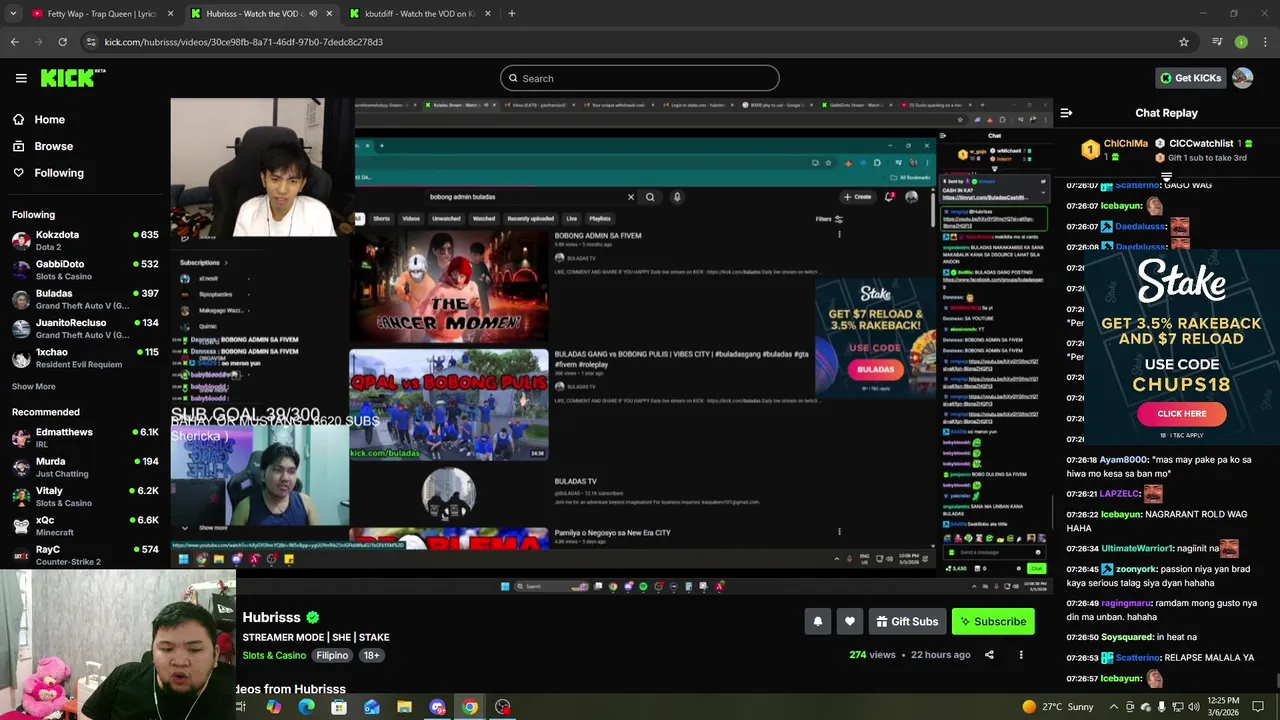Click the Gift Subs button

click(x=907, y=621)
